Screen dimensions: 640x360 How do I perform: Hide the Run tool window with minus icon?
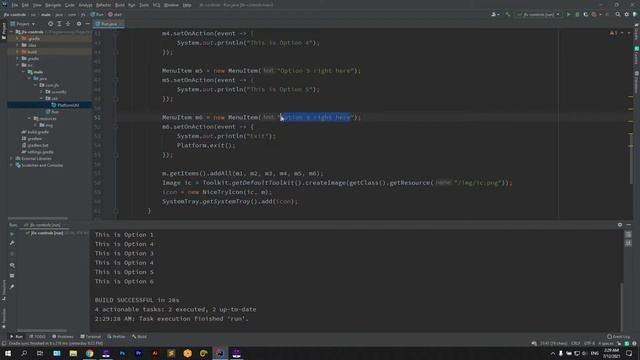(629, 225)
